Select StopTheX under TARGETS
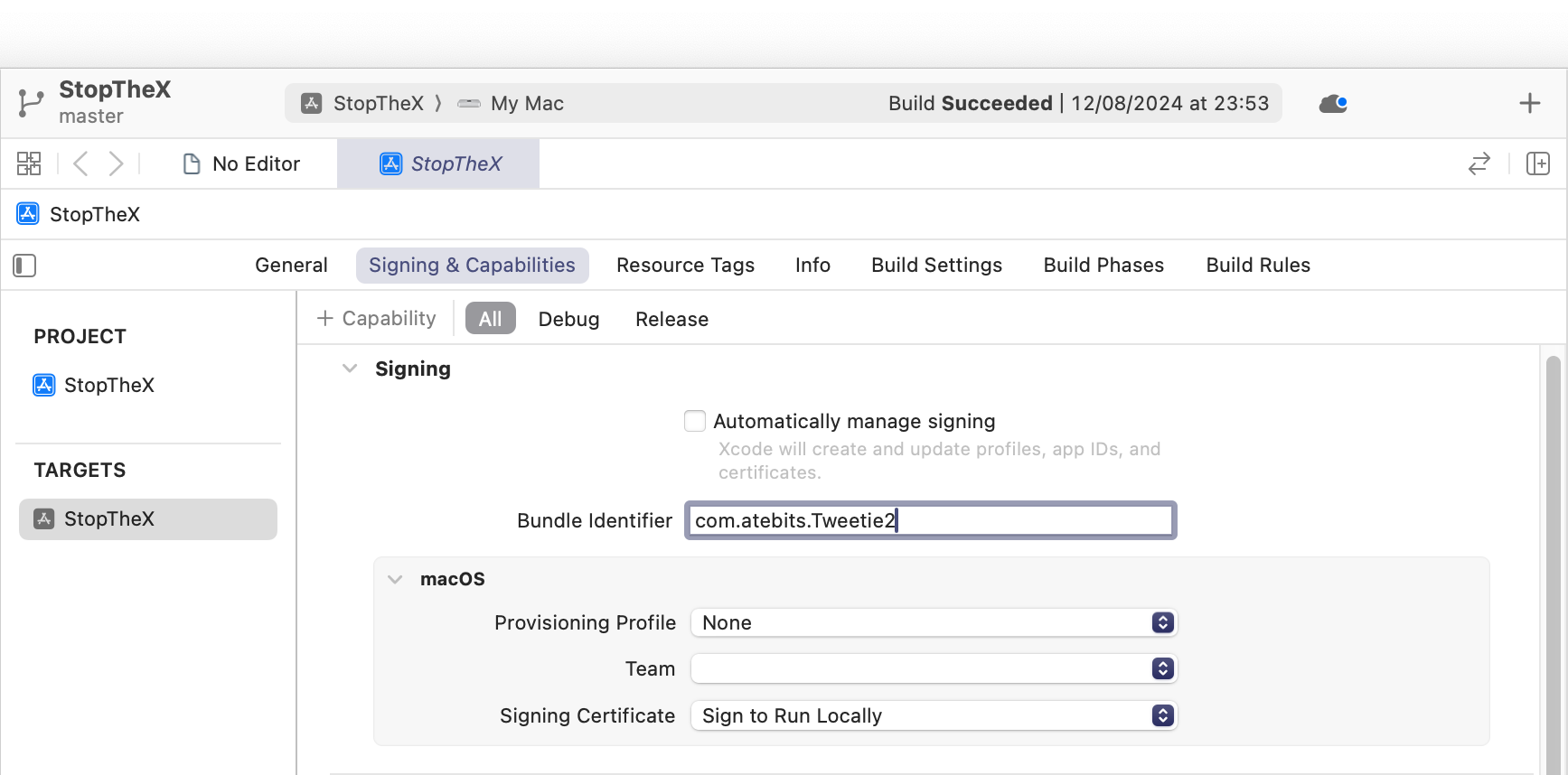The height and width of the screenshot is (775, 1568). (x=148, y=519)
